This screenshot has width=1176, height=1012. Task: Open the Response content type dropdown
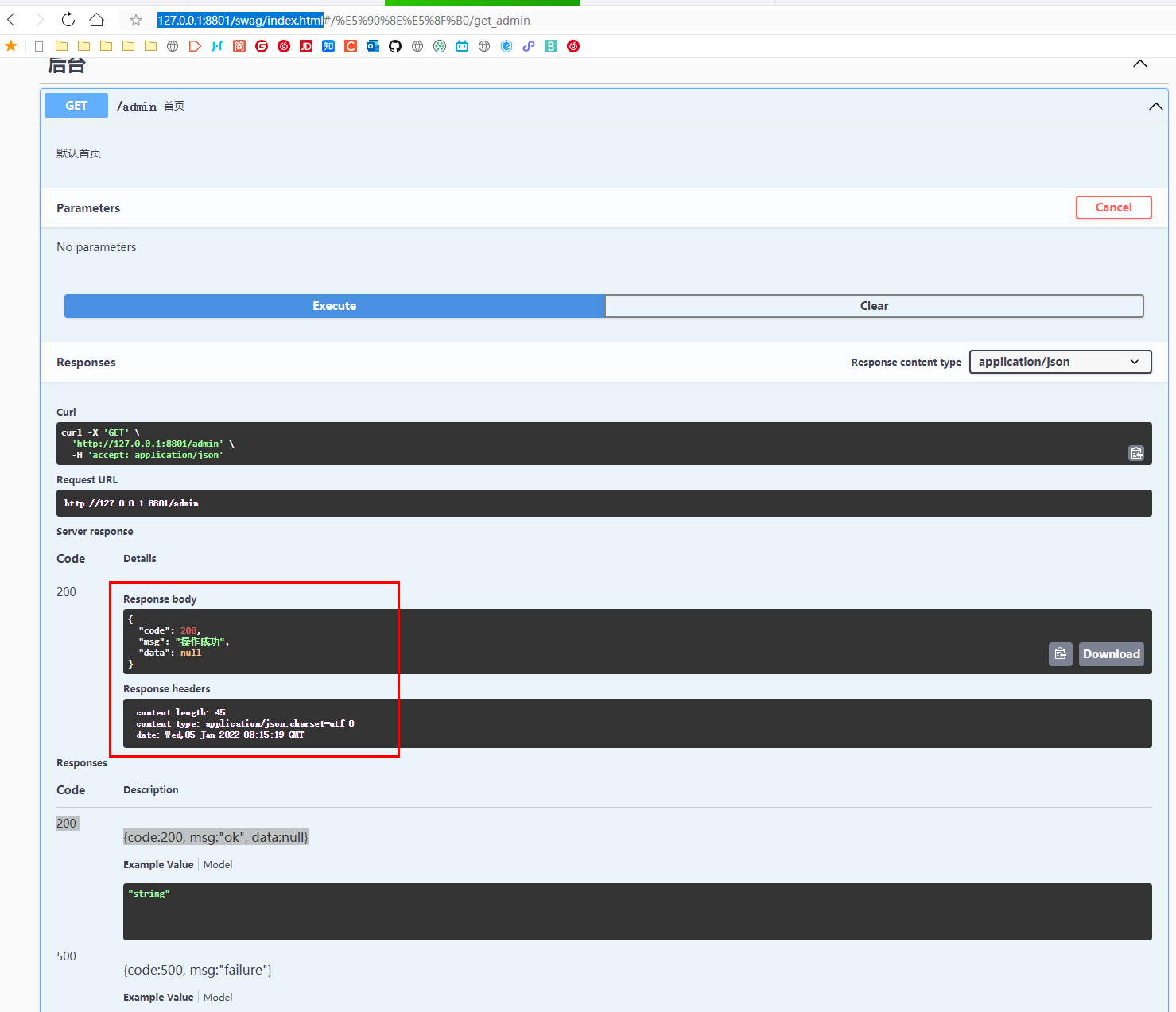[1060, 362]
